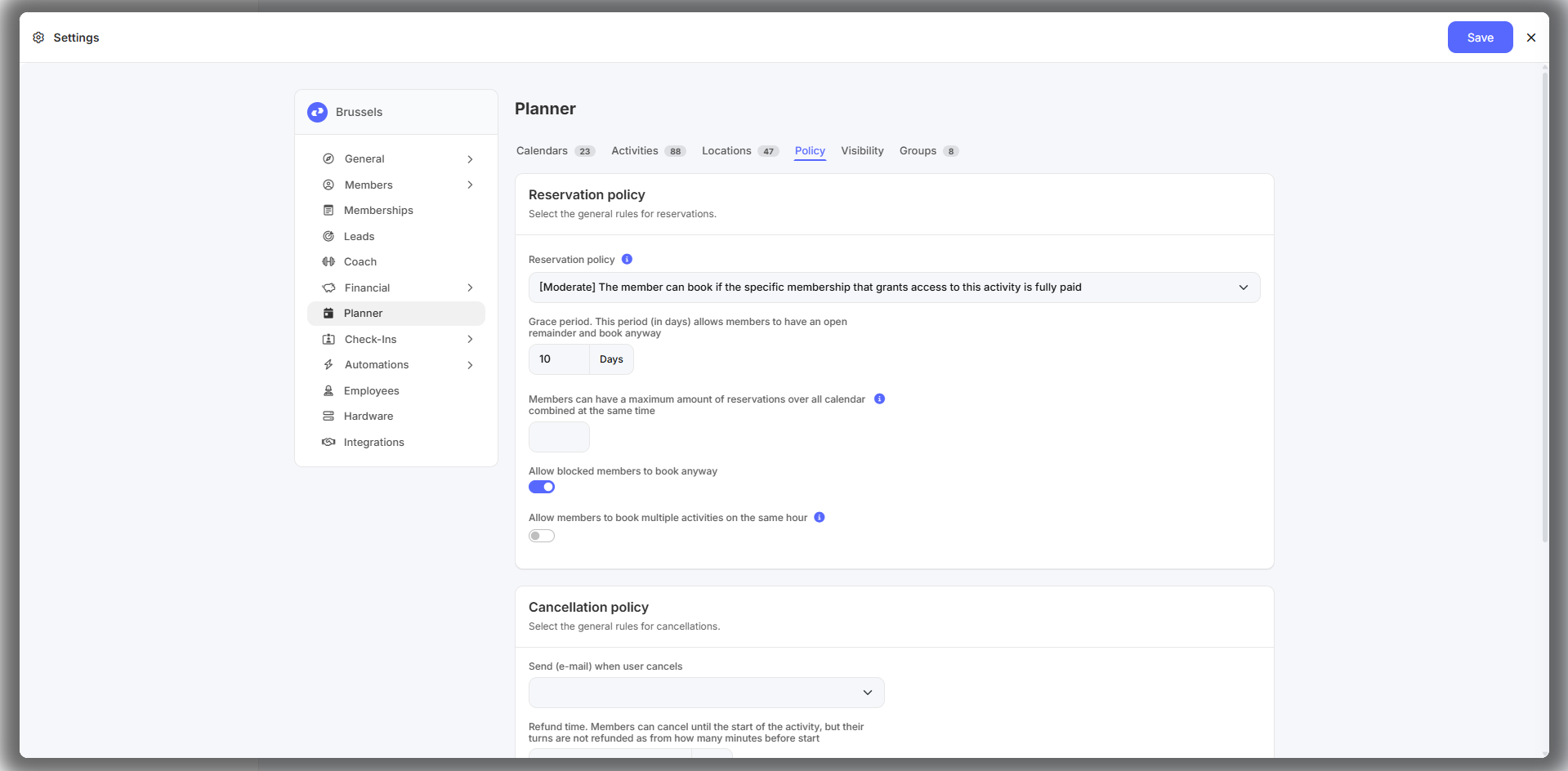Click the Brussels location logo icon
1568x771 pixels.
[x=317, y=112]
